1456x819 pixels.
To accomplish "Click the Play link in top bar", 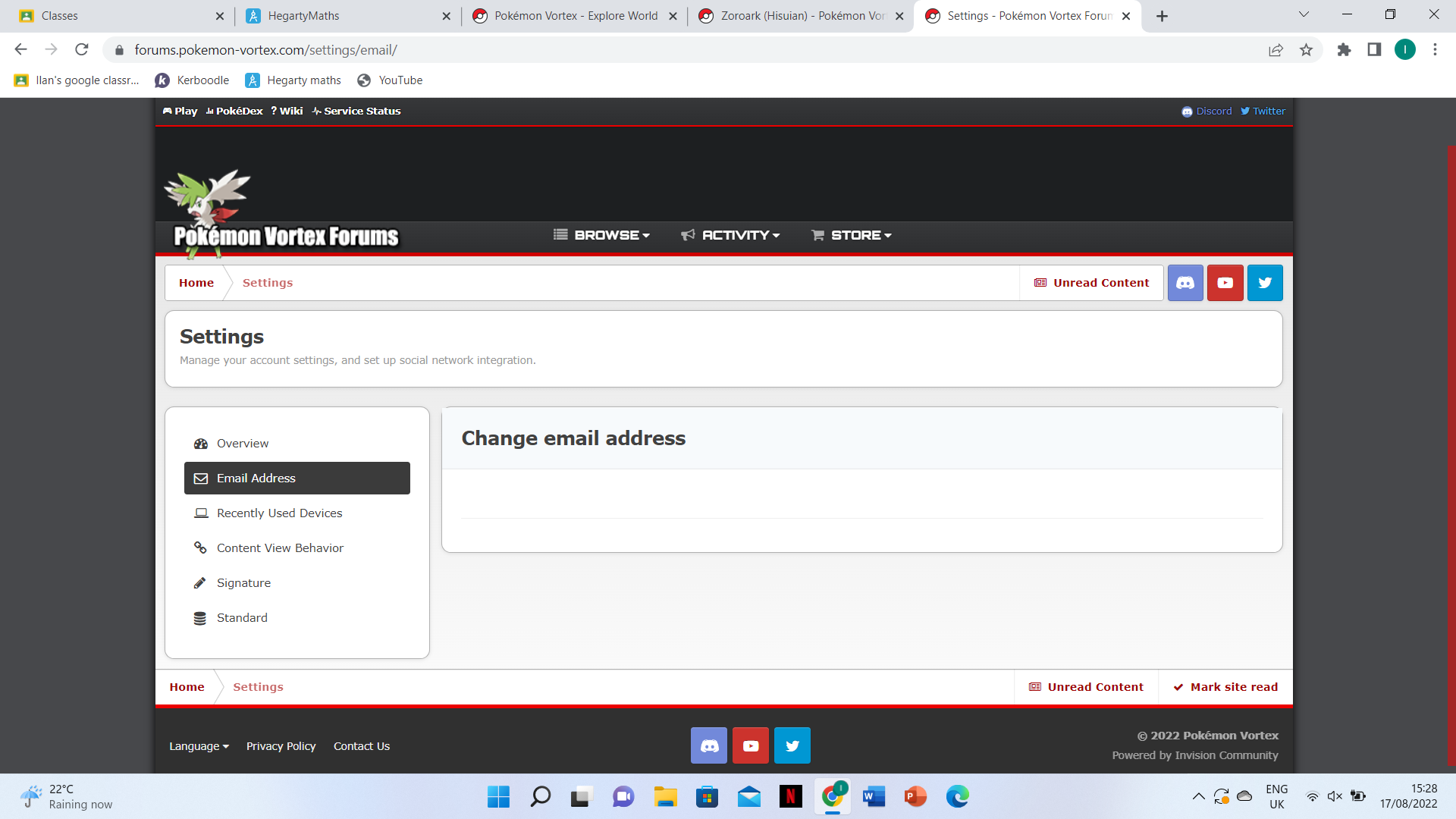I will 180,111.
